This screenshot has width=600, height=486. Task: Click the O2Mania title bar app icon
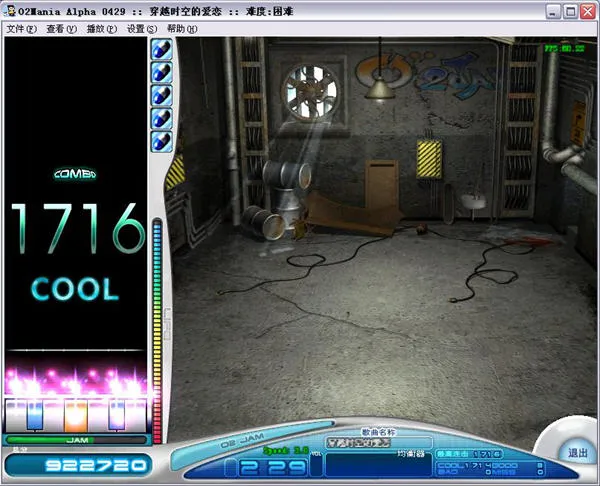point(10,11)
